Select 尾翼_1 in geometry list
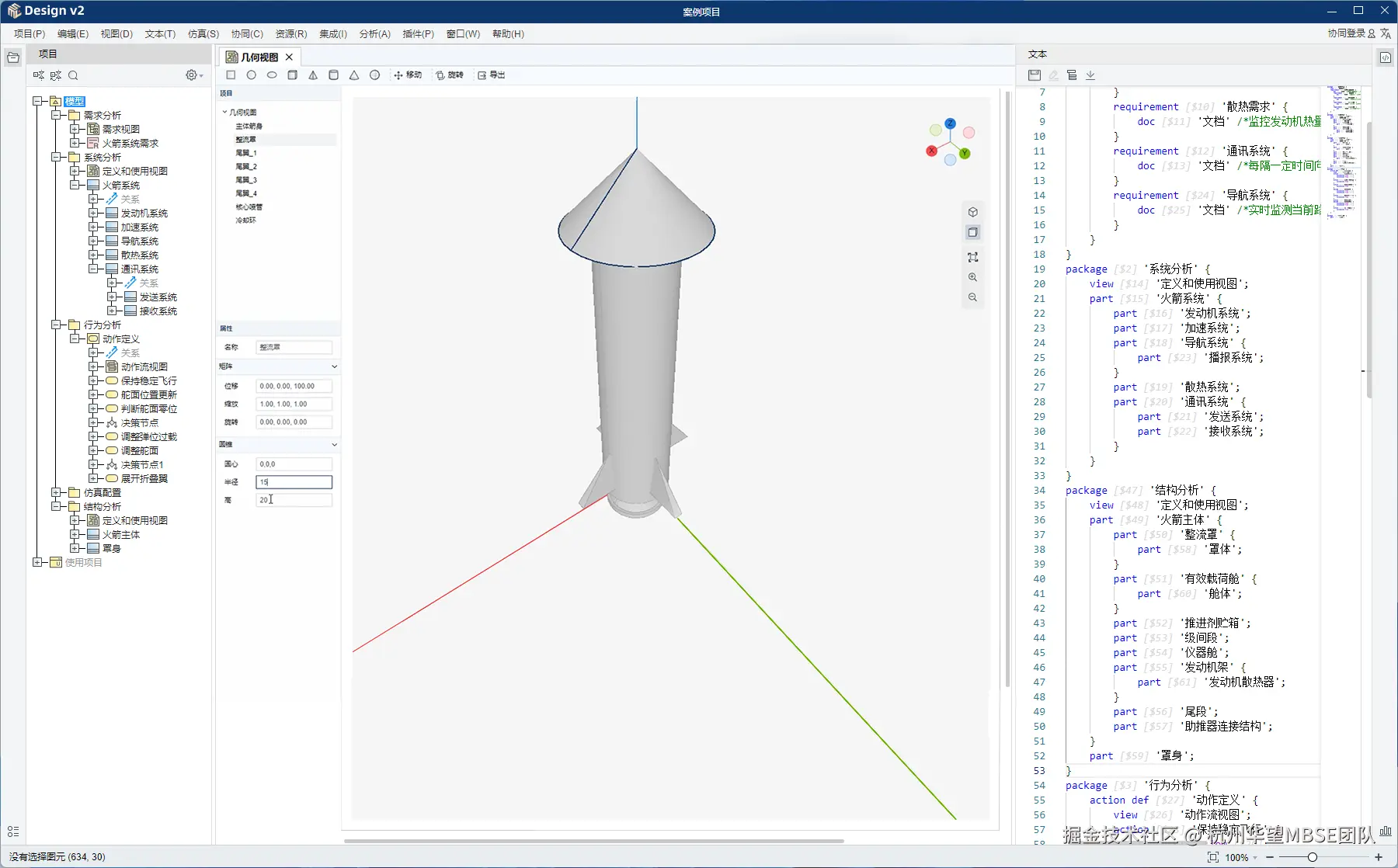Screen dimensions: 1398x868 coord(246,153)
